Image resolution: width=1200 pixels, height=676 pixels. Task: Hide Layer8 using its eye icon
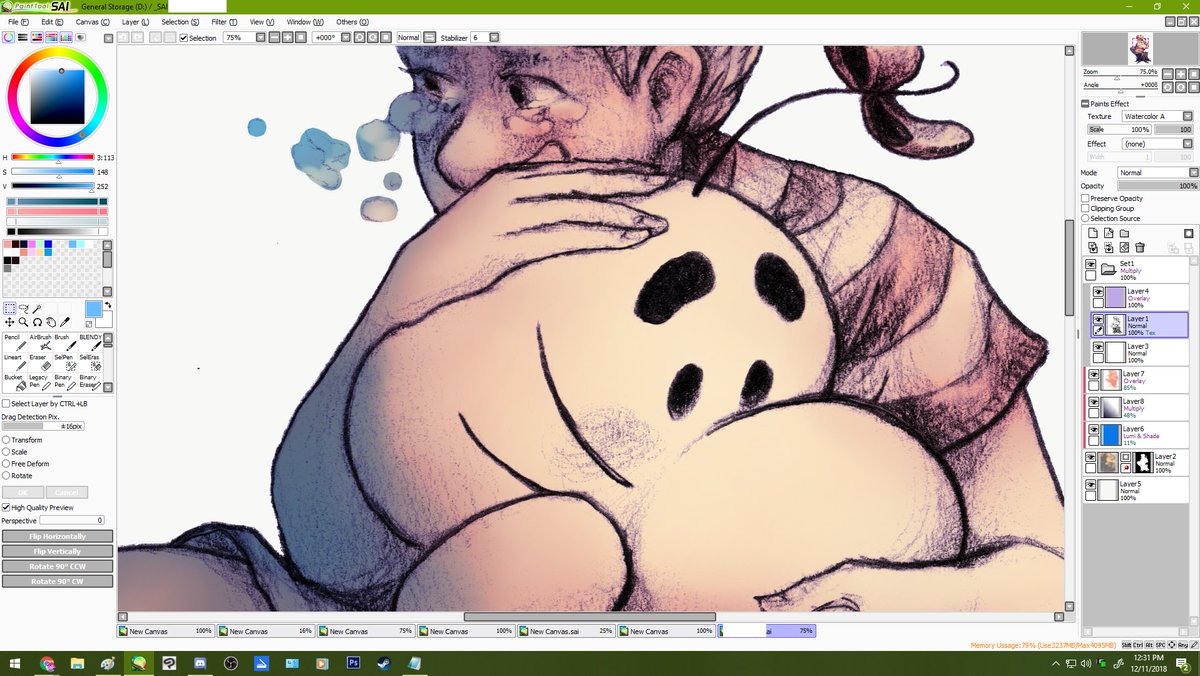click(1094, 401)
